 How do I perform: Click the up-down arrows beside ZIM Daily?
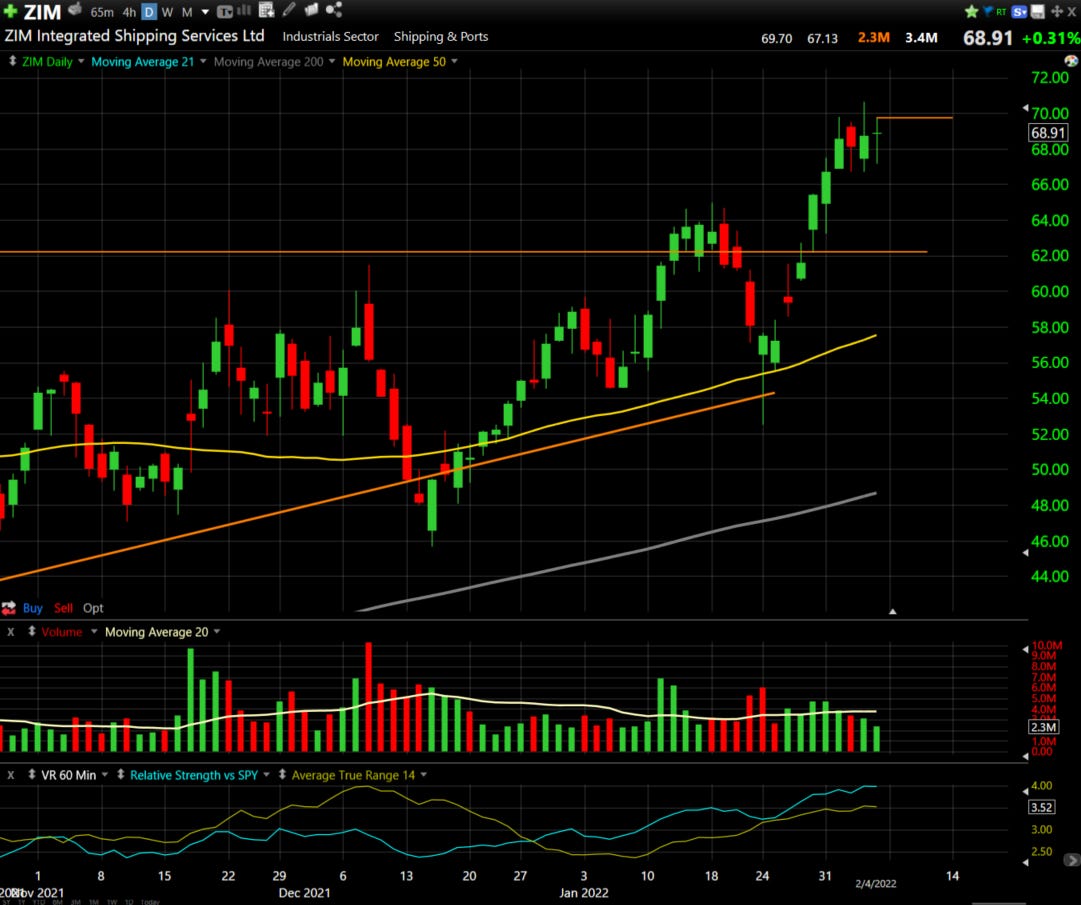tap(12, 61)
